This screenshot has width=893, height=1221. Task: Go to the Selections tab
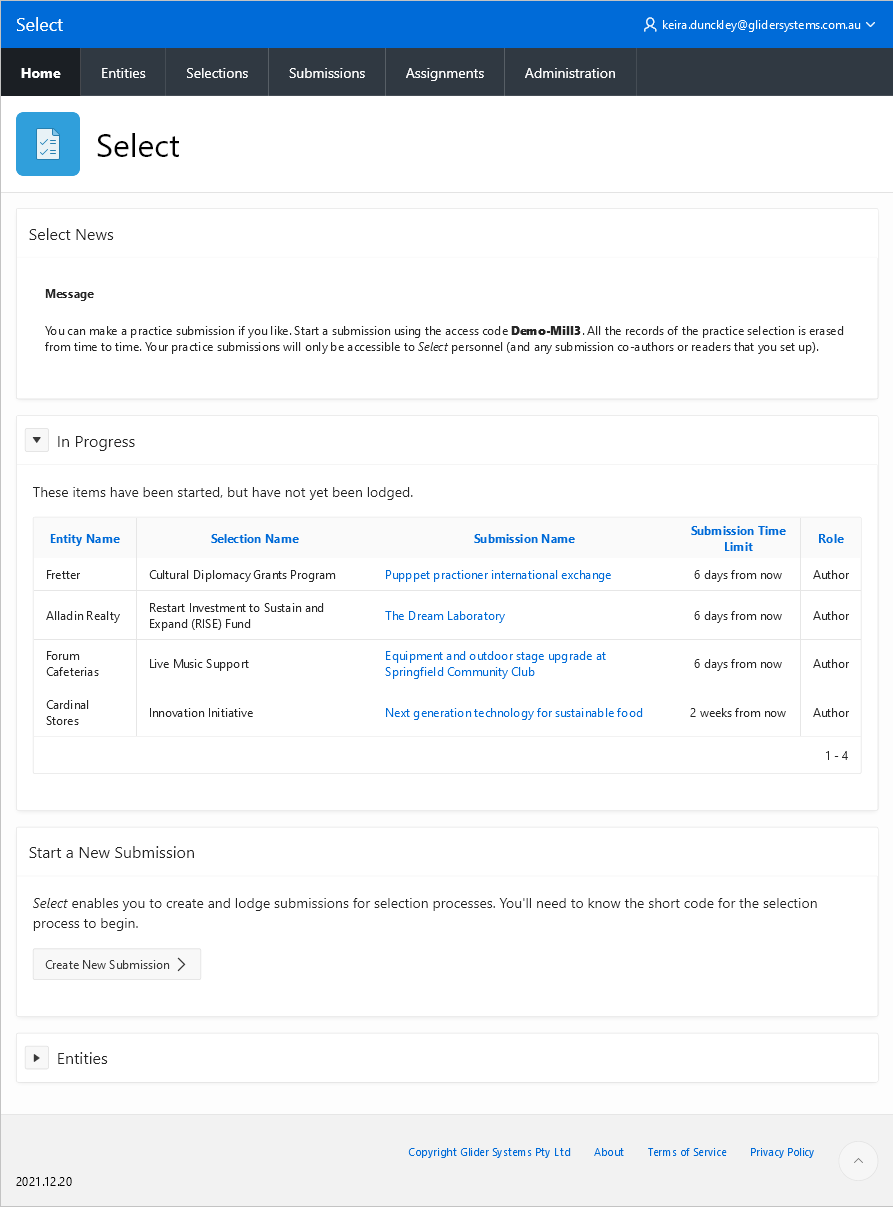coord(216,72)
